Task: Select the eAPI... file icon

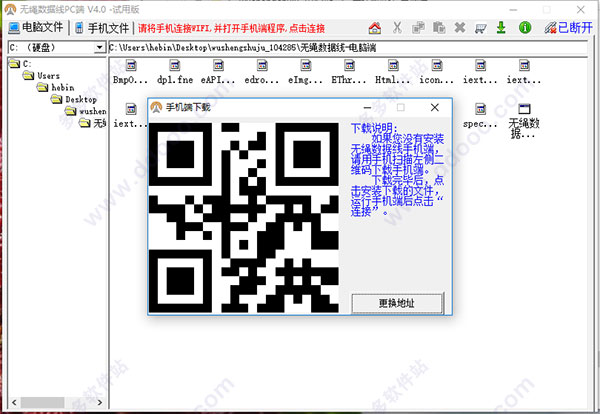Action: (218, 72)
